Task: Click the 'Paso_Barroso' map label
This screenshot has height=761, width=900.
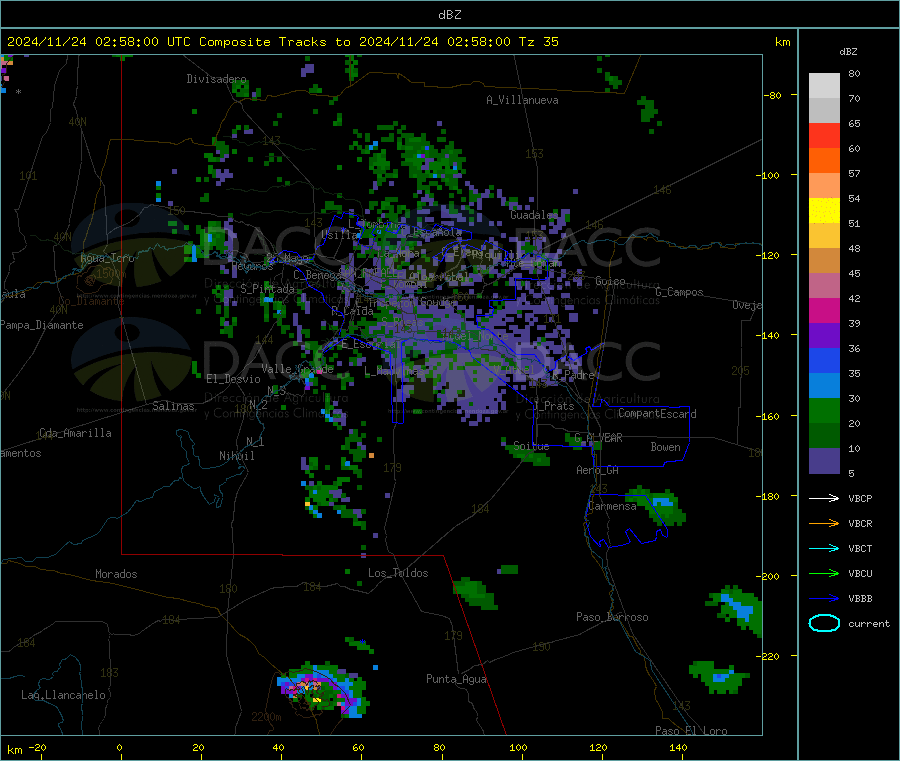Action: click(x=612, y=618)
